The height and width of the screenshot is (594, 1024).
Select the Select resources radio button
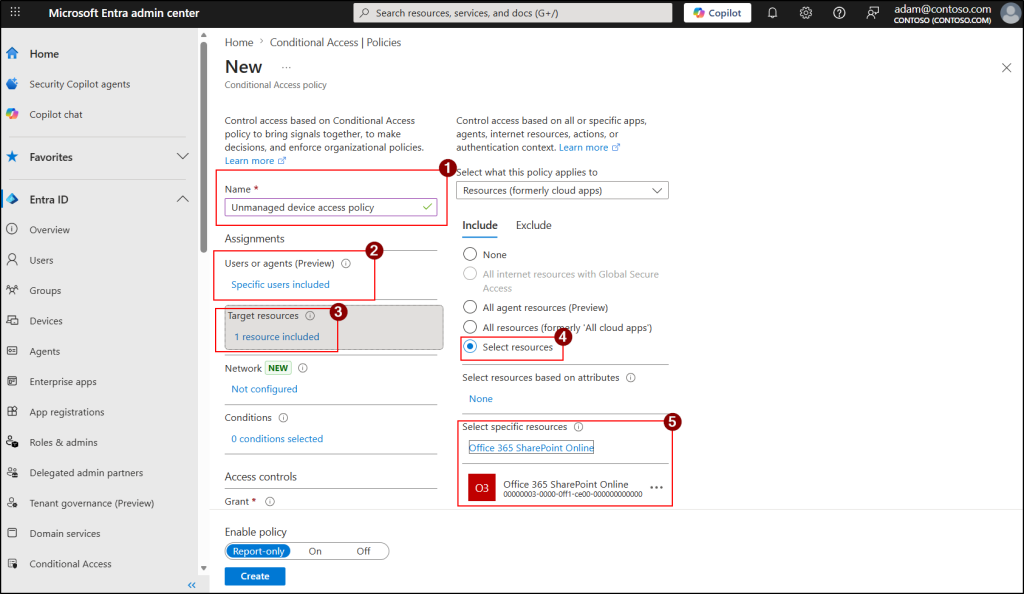(x=470, y=347)
